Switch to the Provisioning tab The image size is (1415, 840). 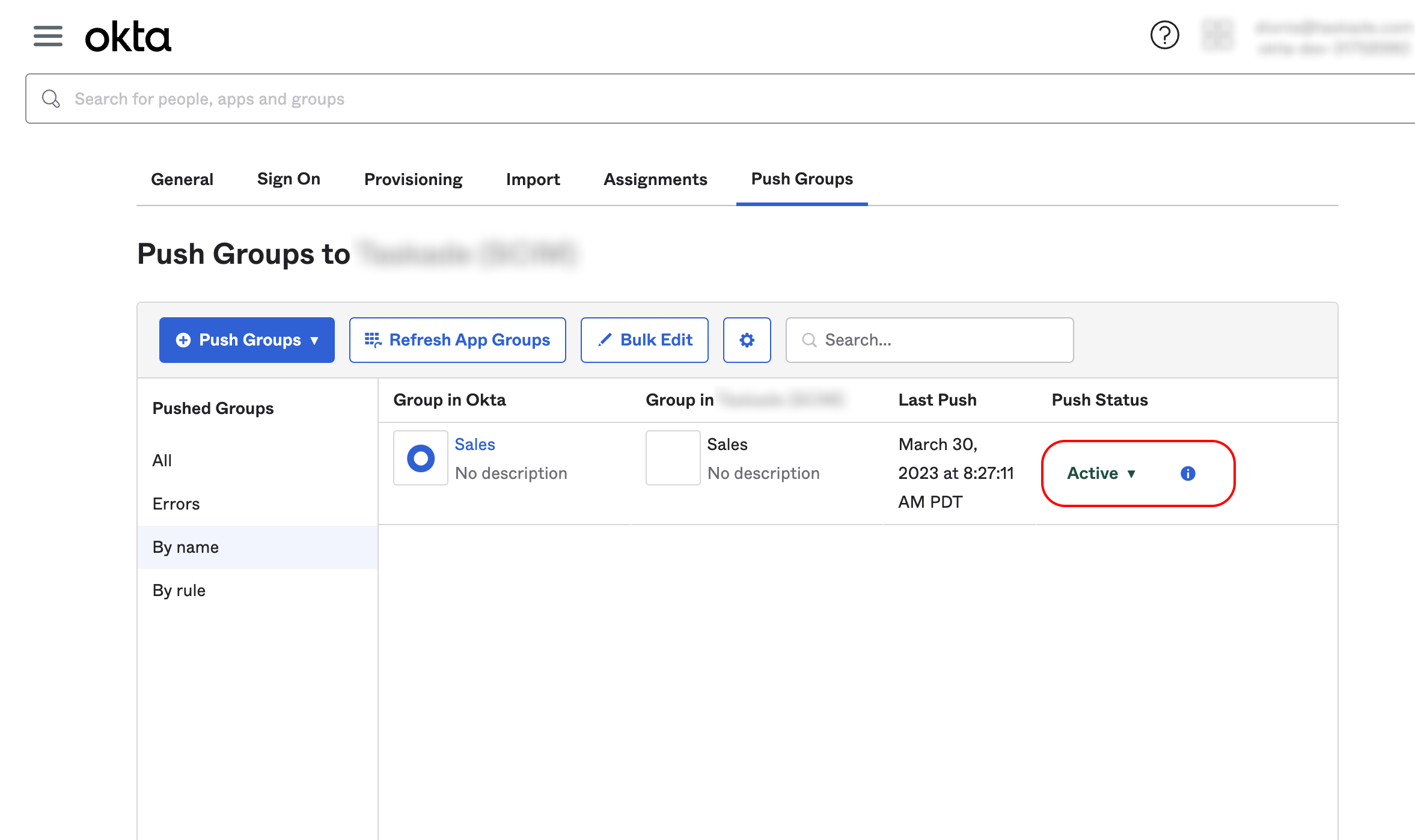point(413,179)
